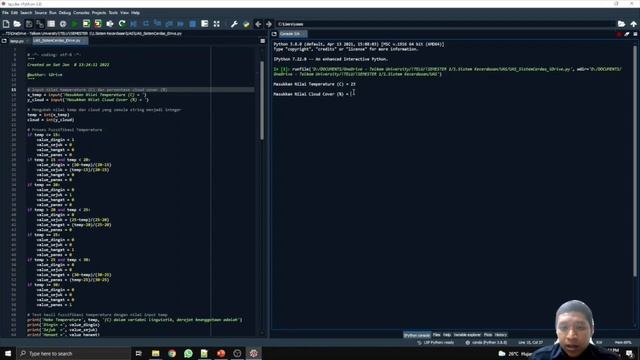640x360 pixels.
Task: Stop debugging with the blue square icon
Action: [x=193, y=24]
